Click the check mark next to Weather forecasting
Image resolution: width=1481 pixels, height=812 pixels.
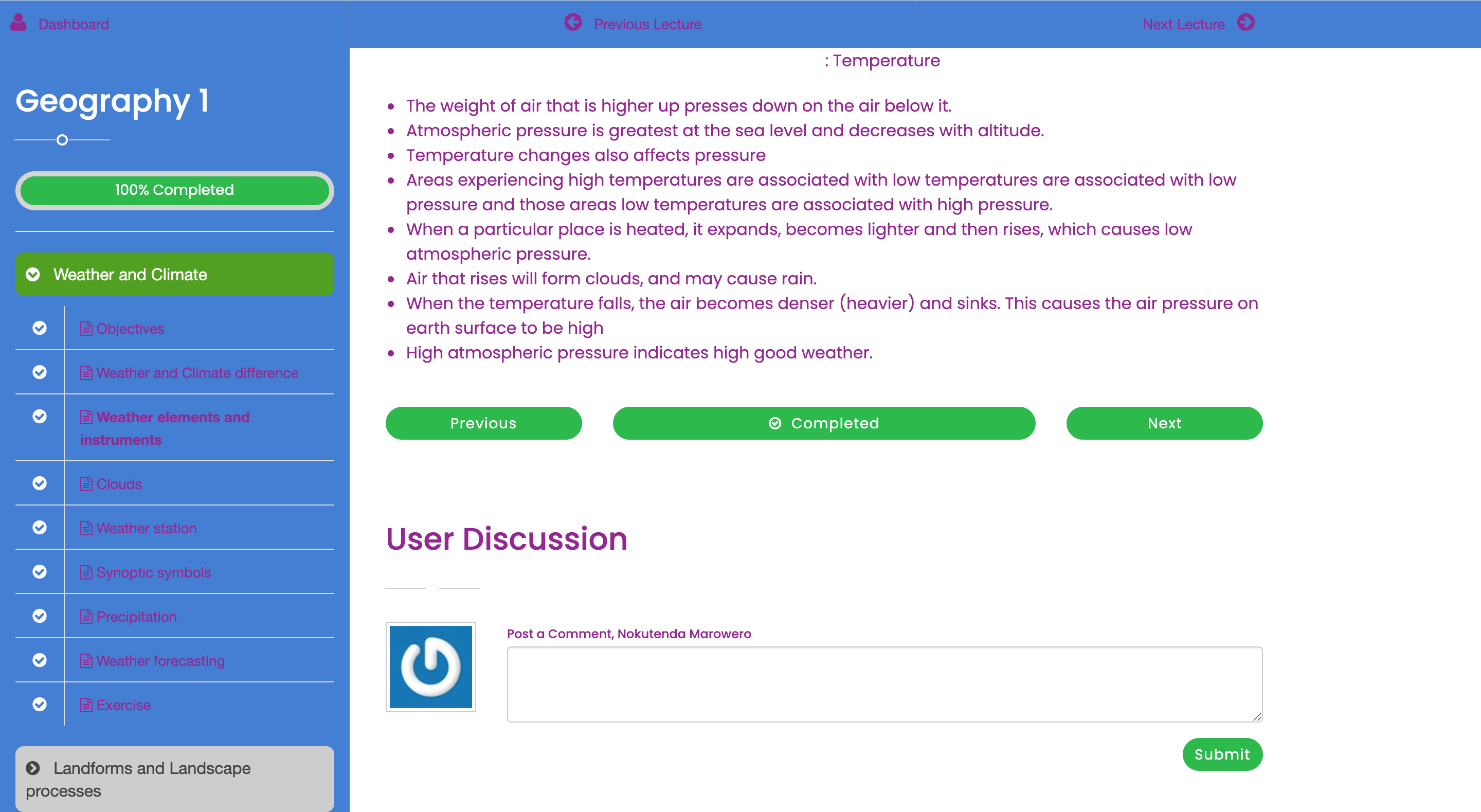pos(40,660)
